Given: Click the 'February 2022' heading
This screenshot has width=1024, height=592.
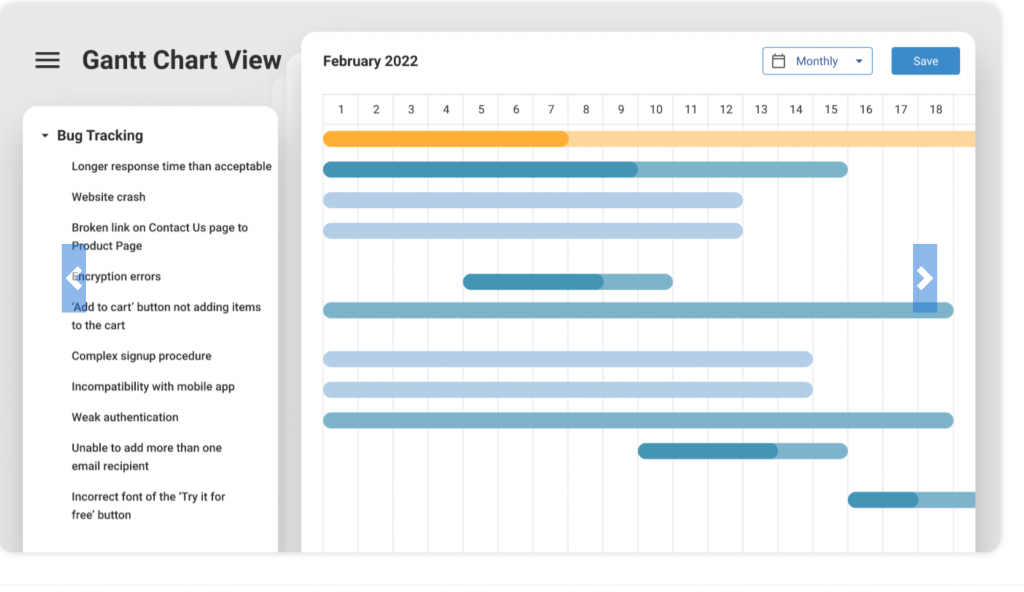Looking at the screenshot, I should 370,61.
